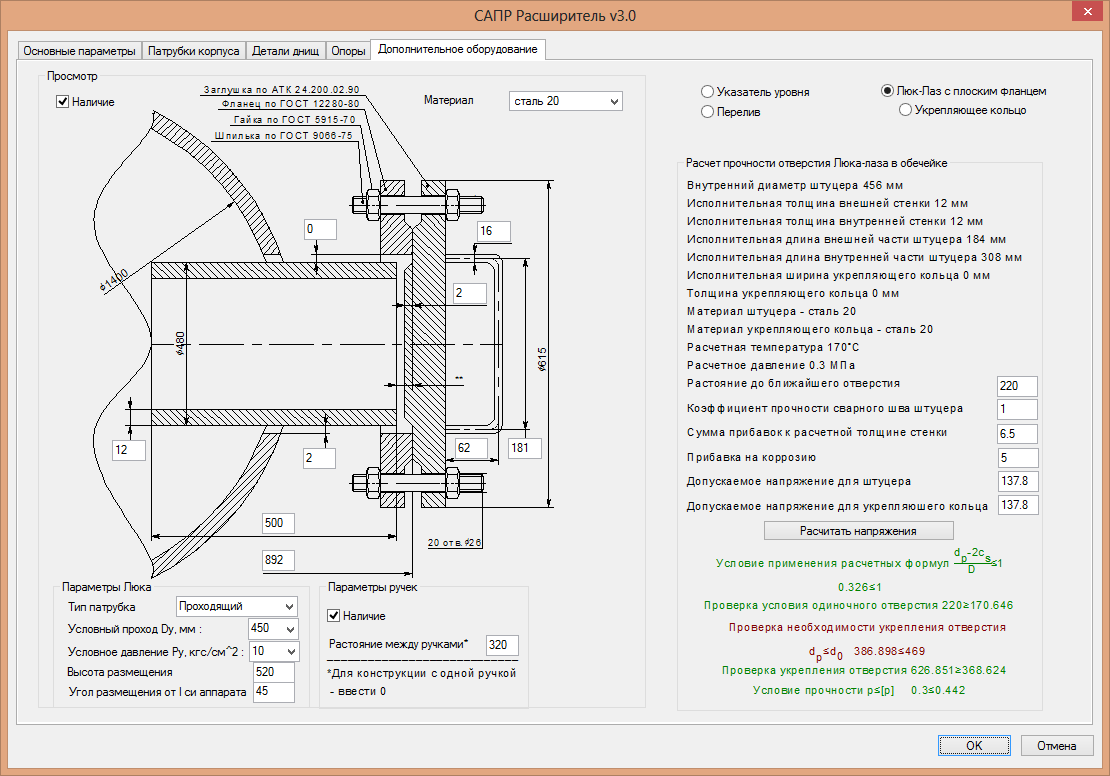Open the Патрубки корпуса tab

point(194,51)
